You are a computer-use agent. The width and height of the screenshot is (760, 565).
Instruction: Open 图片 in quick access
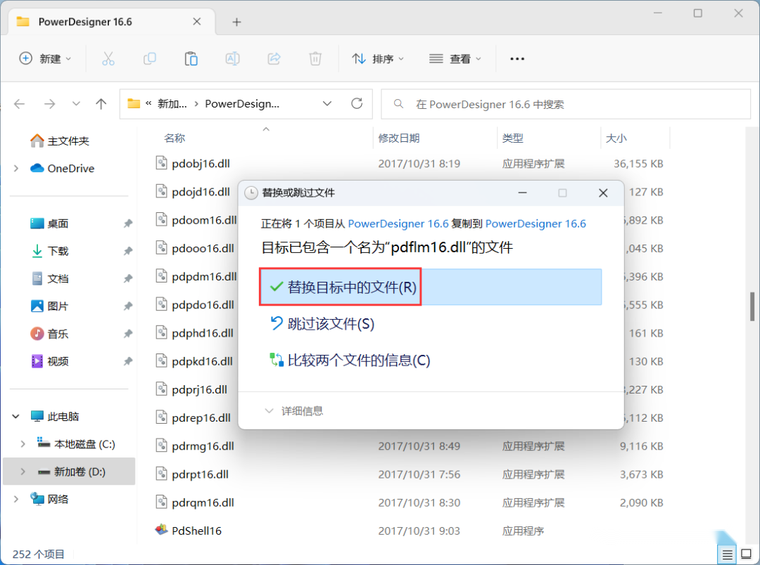[x=49, y=306]
